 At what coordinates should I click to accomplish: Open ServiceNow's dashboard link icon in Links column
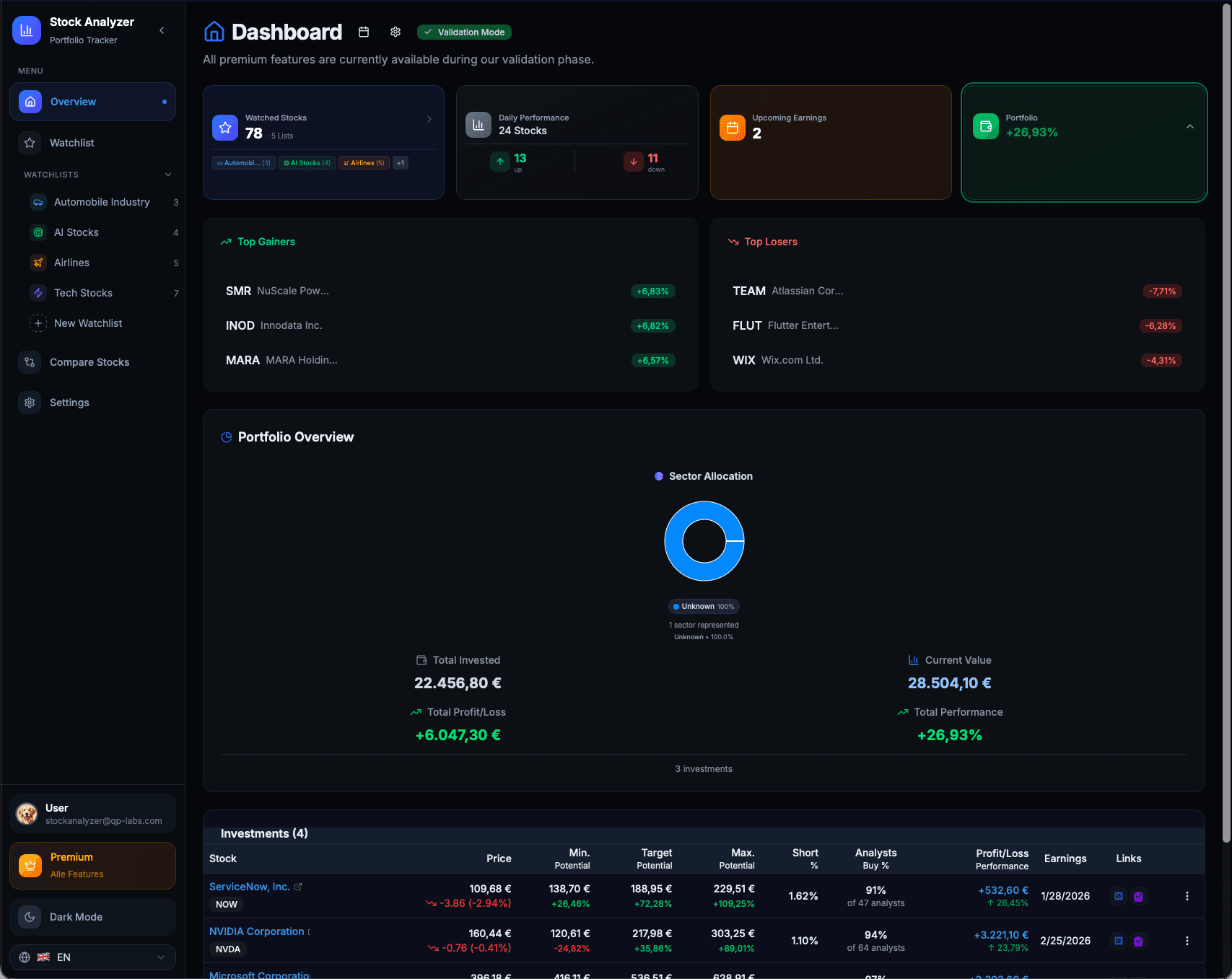(1119, 895)
